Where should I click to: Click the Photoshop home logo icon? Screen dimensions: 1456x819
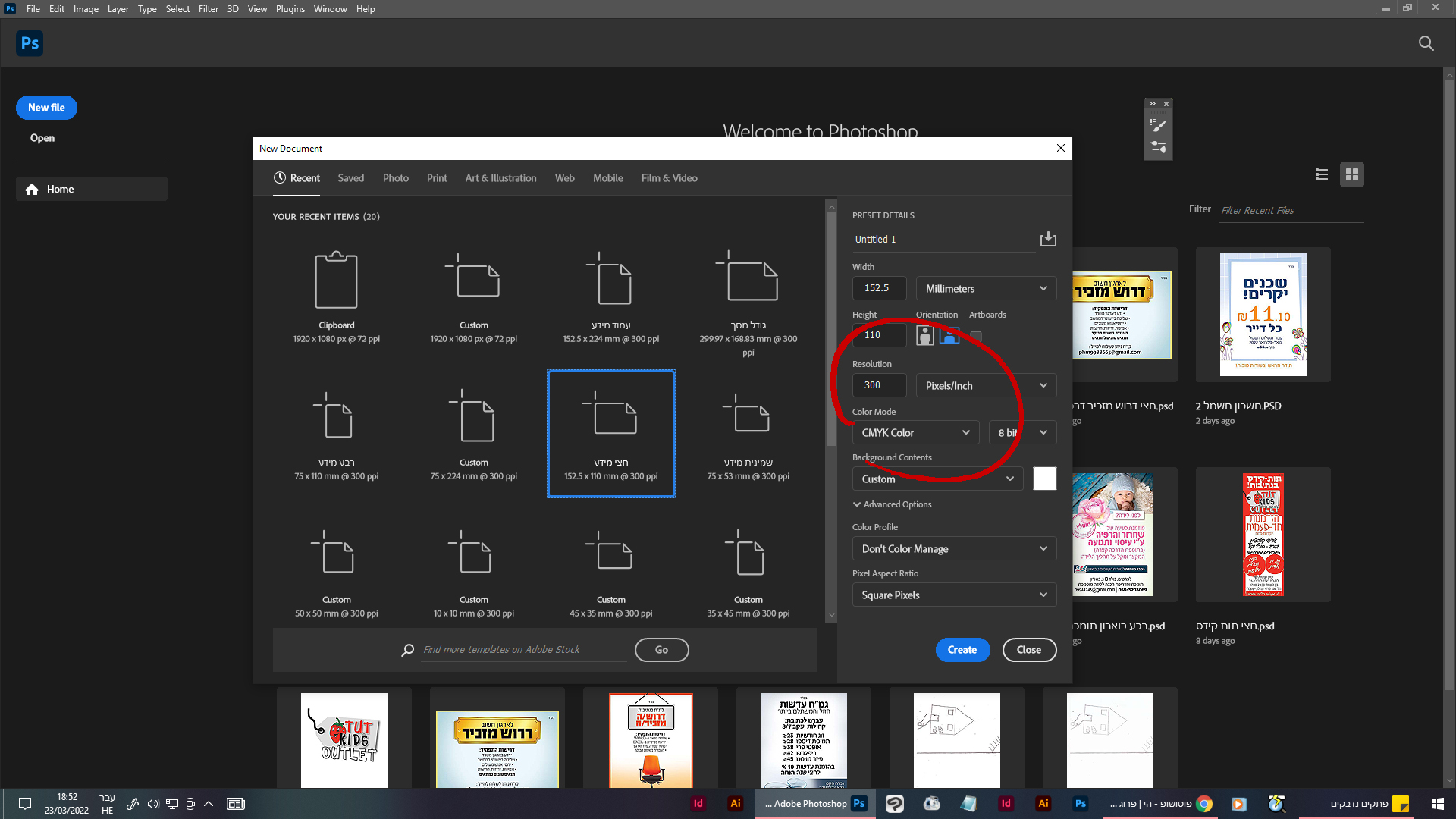(30, 43)
